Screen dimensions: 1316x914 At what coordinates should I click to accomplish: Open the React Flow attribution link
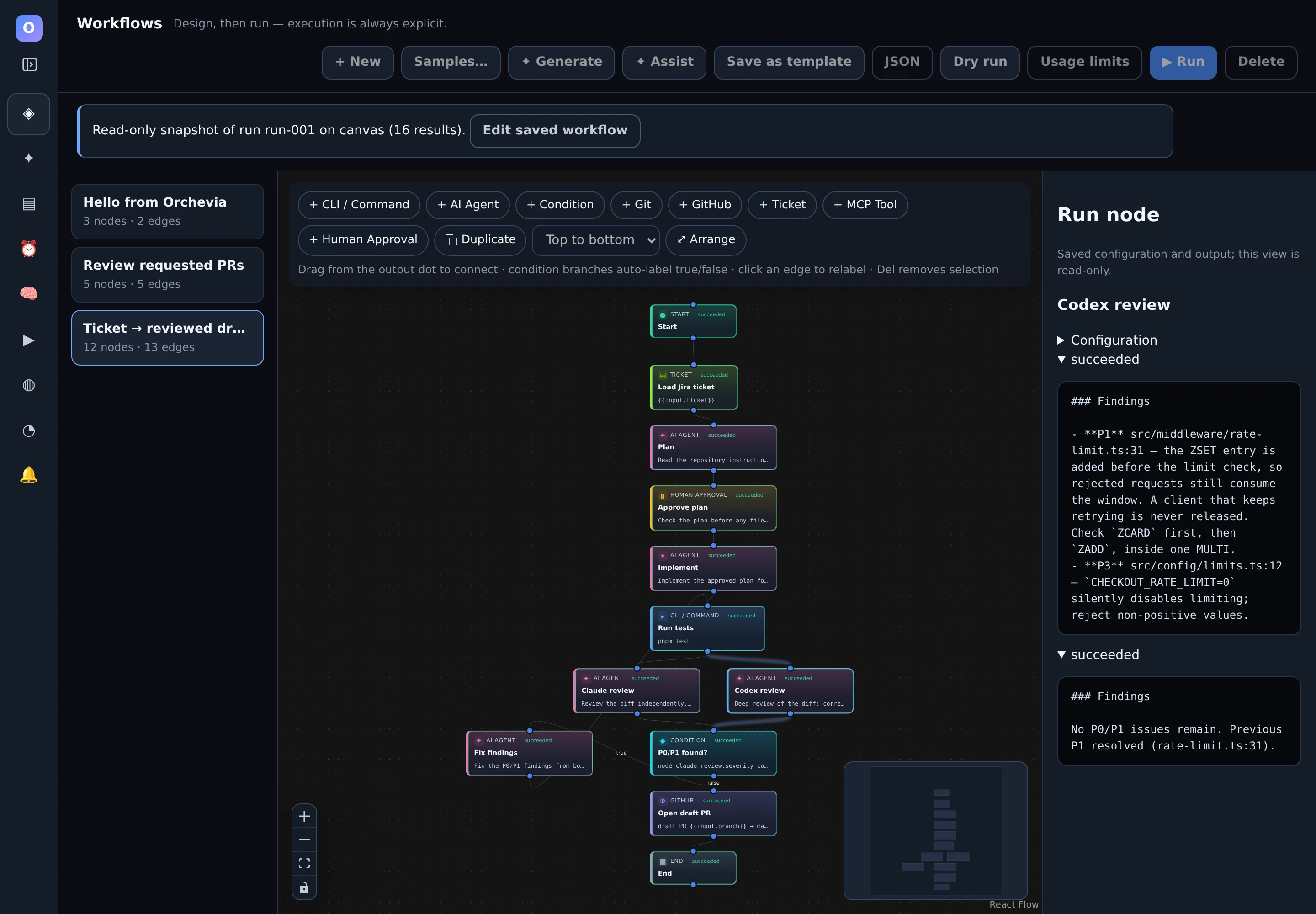pos(1014,905)
